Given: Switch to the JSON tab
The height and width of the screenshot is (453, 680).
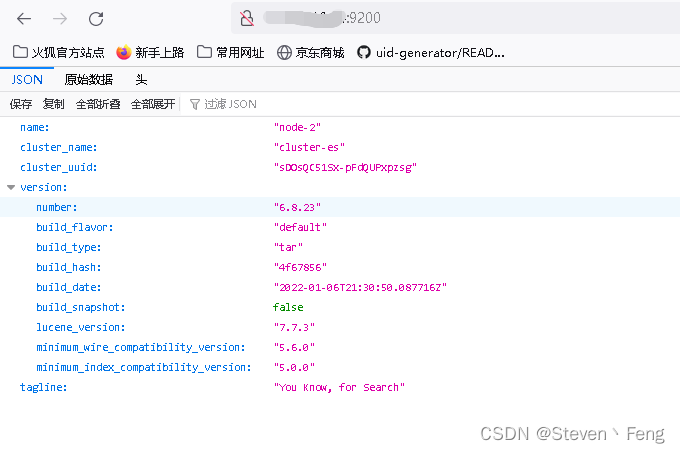Looking at the screenshot, I should coord(27,80).
